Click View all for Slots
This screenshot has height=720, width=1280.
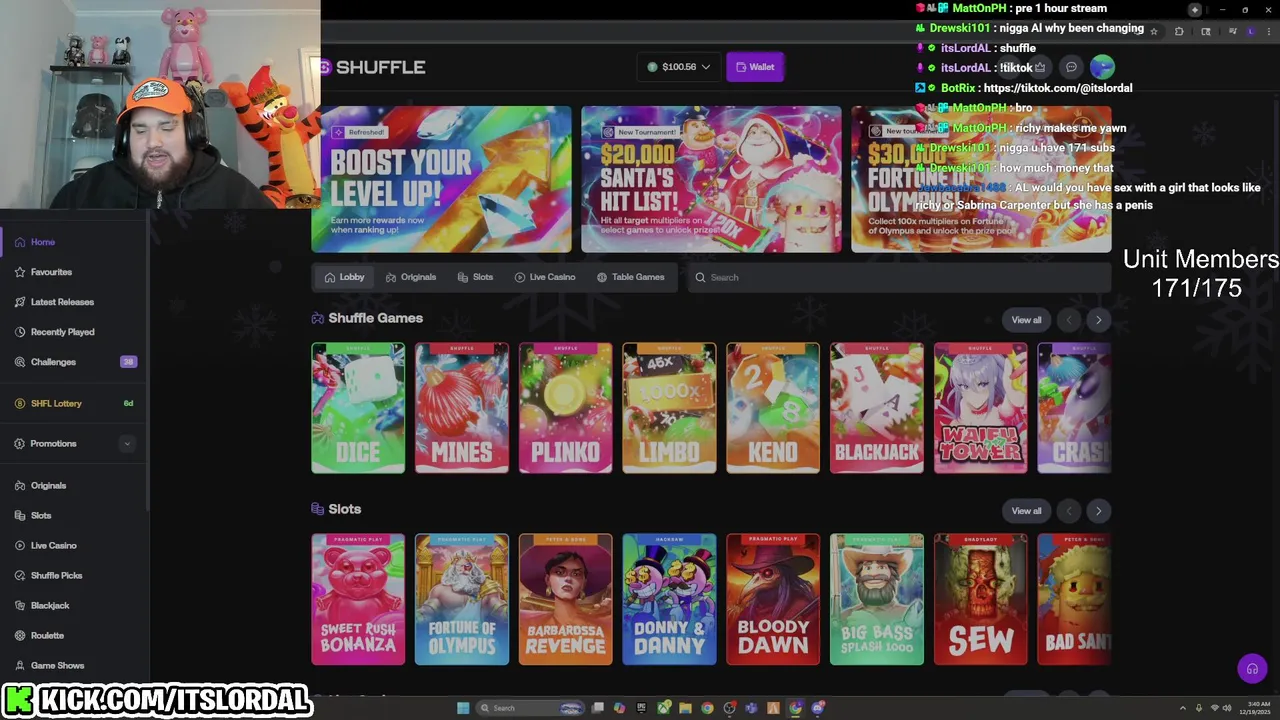click(1026, 511)
